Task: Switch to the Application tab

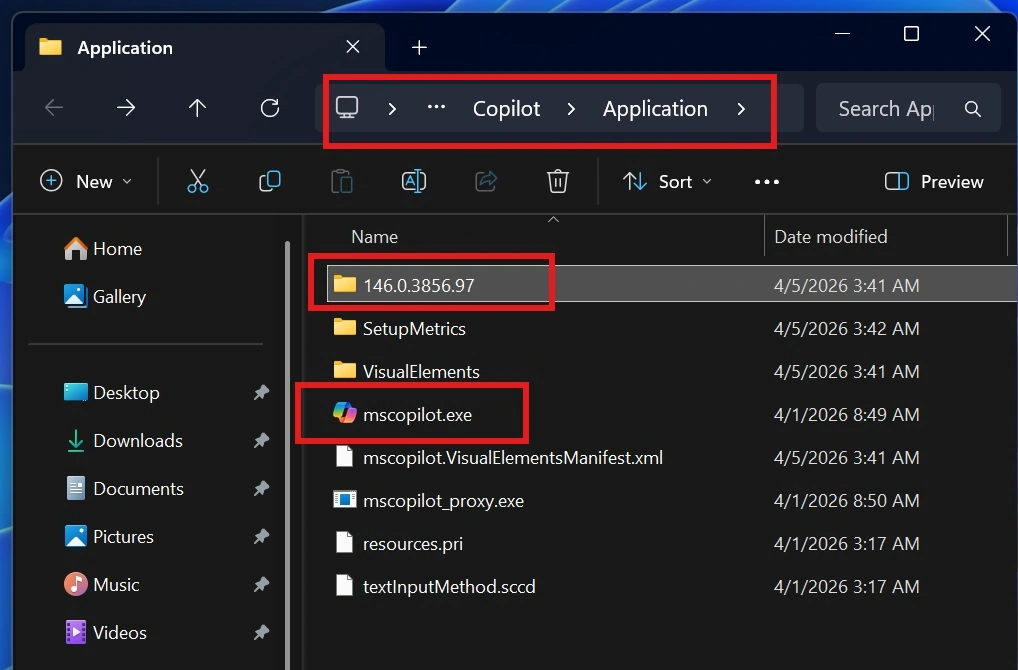Action: pyautogui.click(x=123, y=47)
